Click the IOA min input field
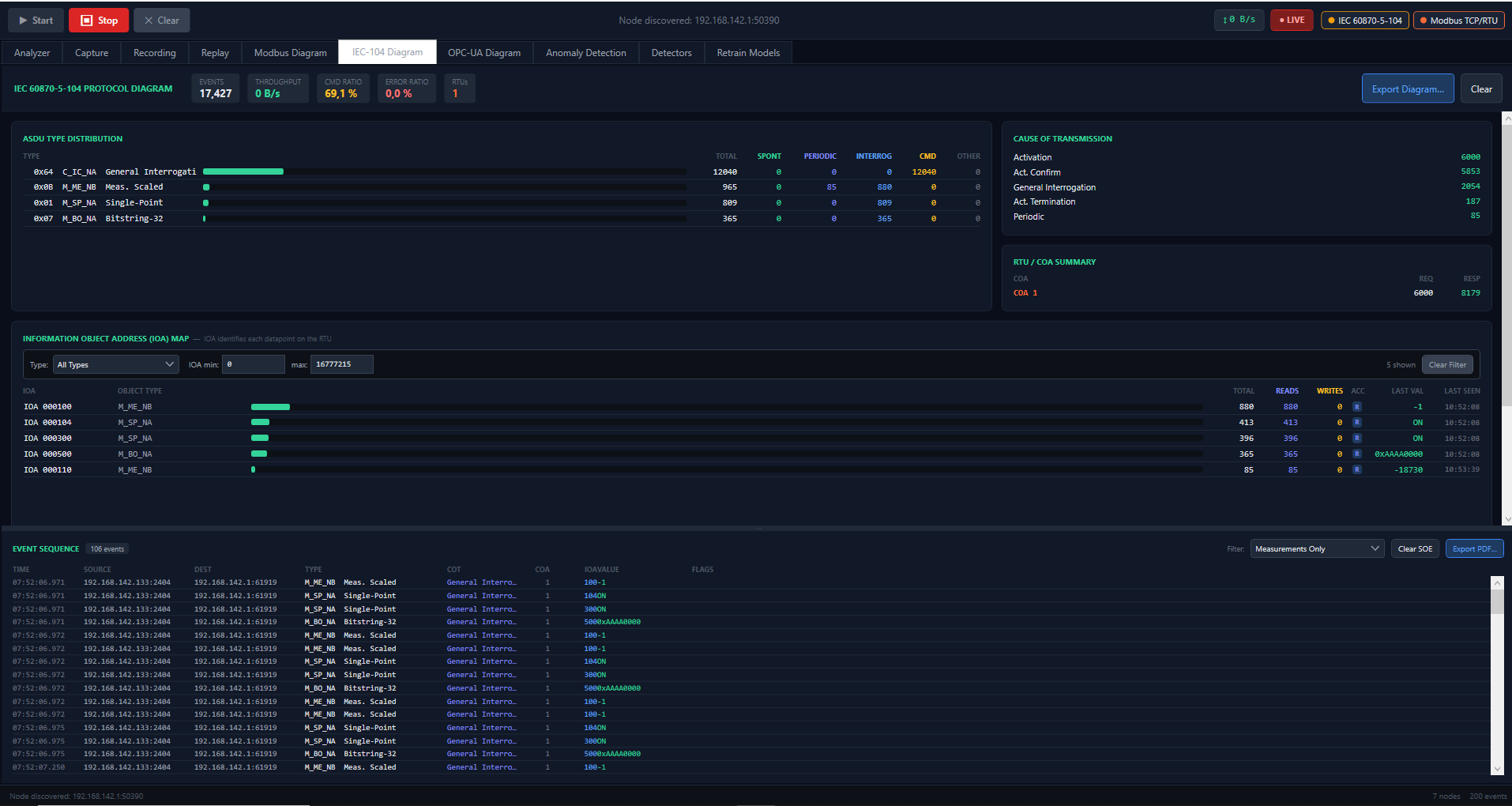Image resolution: width=1512 pixels, height=806 pixels. [254, 364]
